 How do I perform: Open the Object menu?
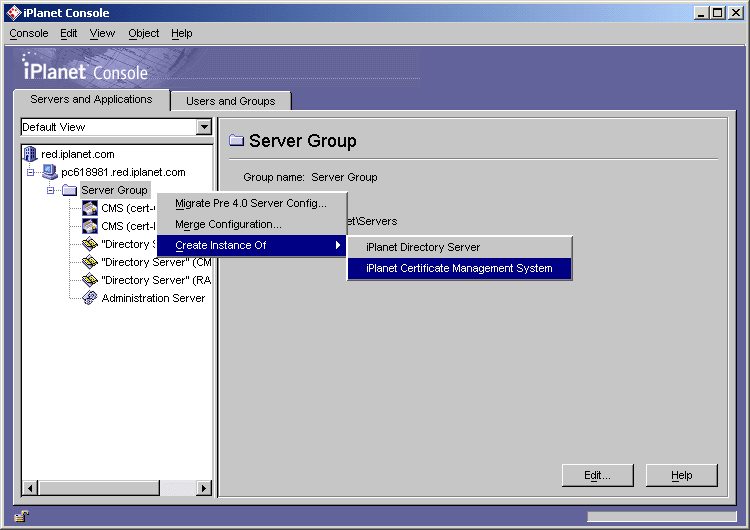(143, 33)
